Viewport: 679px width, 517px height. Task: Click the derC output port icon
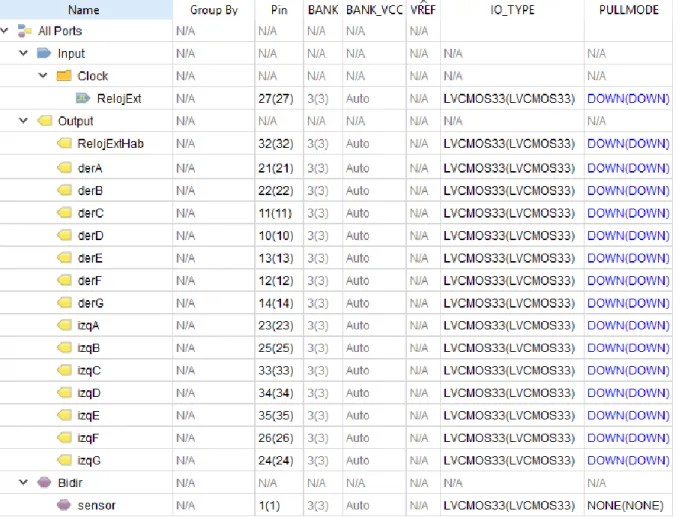click(x=65, y=213)
